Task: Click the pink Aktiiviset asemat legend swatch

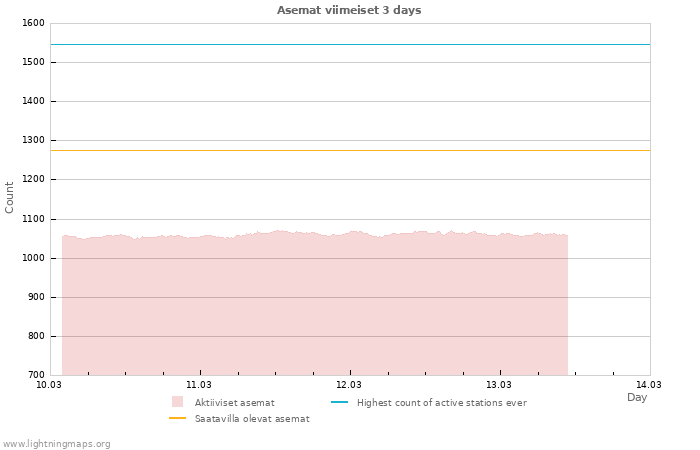Action: click(x=177, y=402)
